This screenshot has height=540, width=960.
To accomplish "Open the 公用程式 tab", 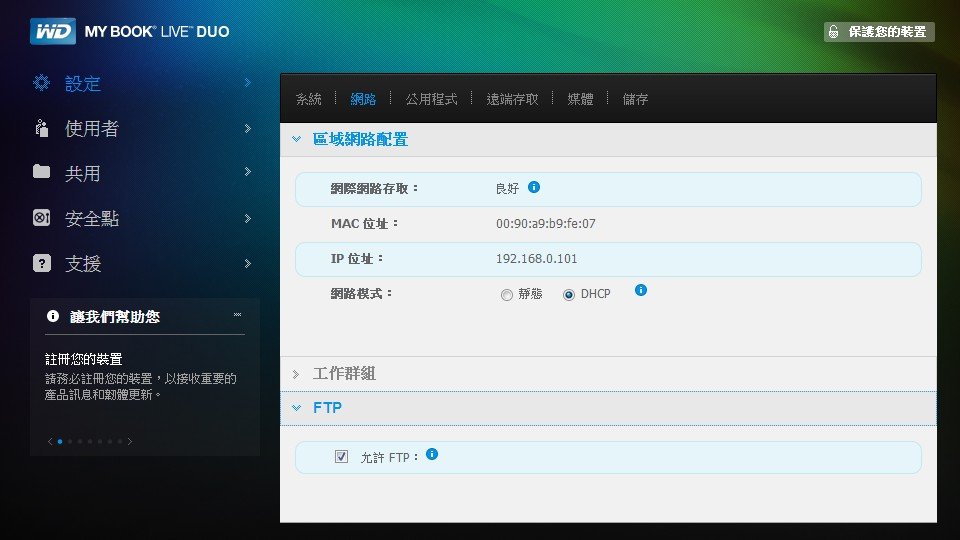I will pos(431,99).
